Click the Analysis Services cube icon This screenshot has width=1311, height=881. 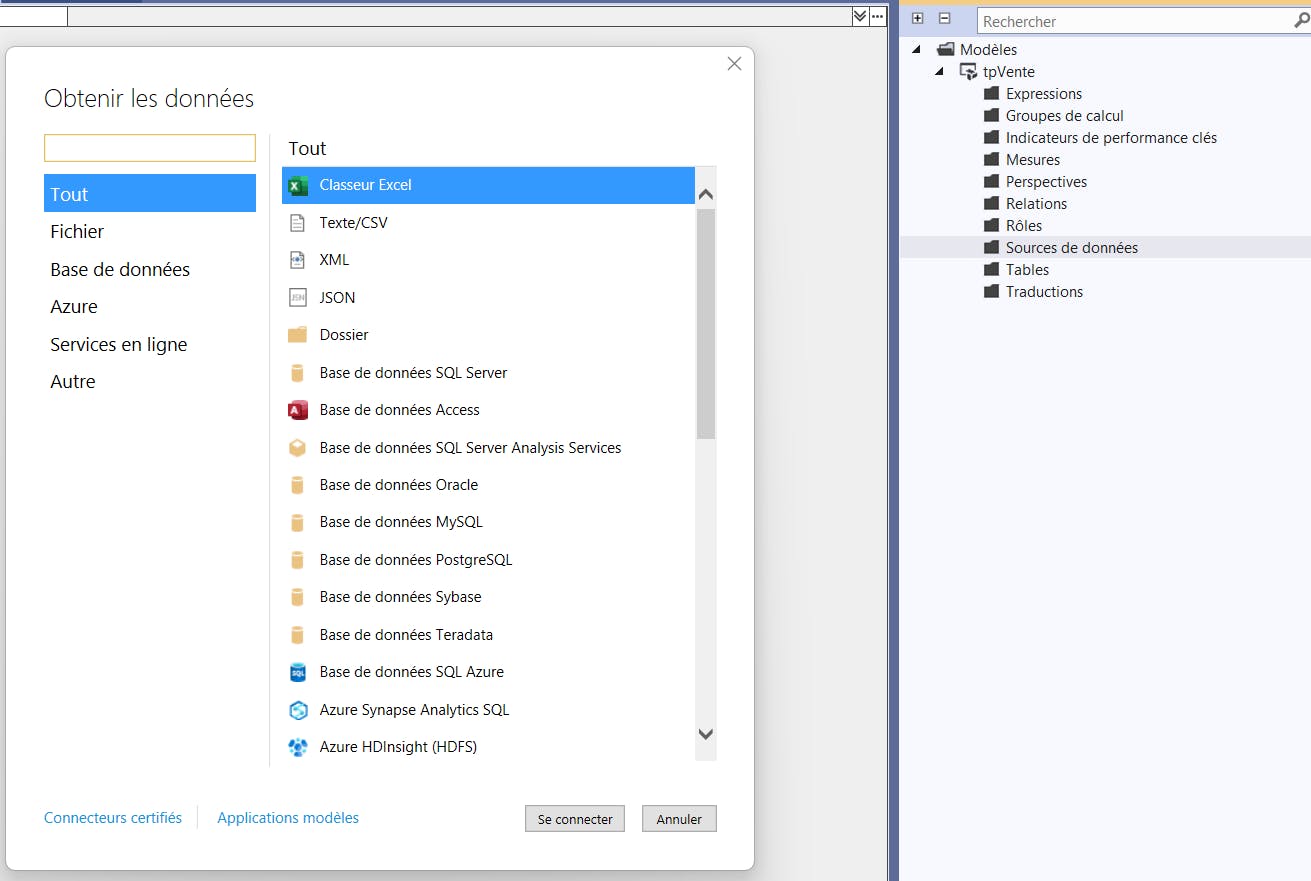(x=297, y=448)
